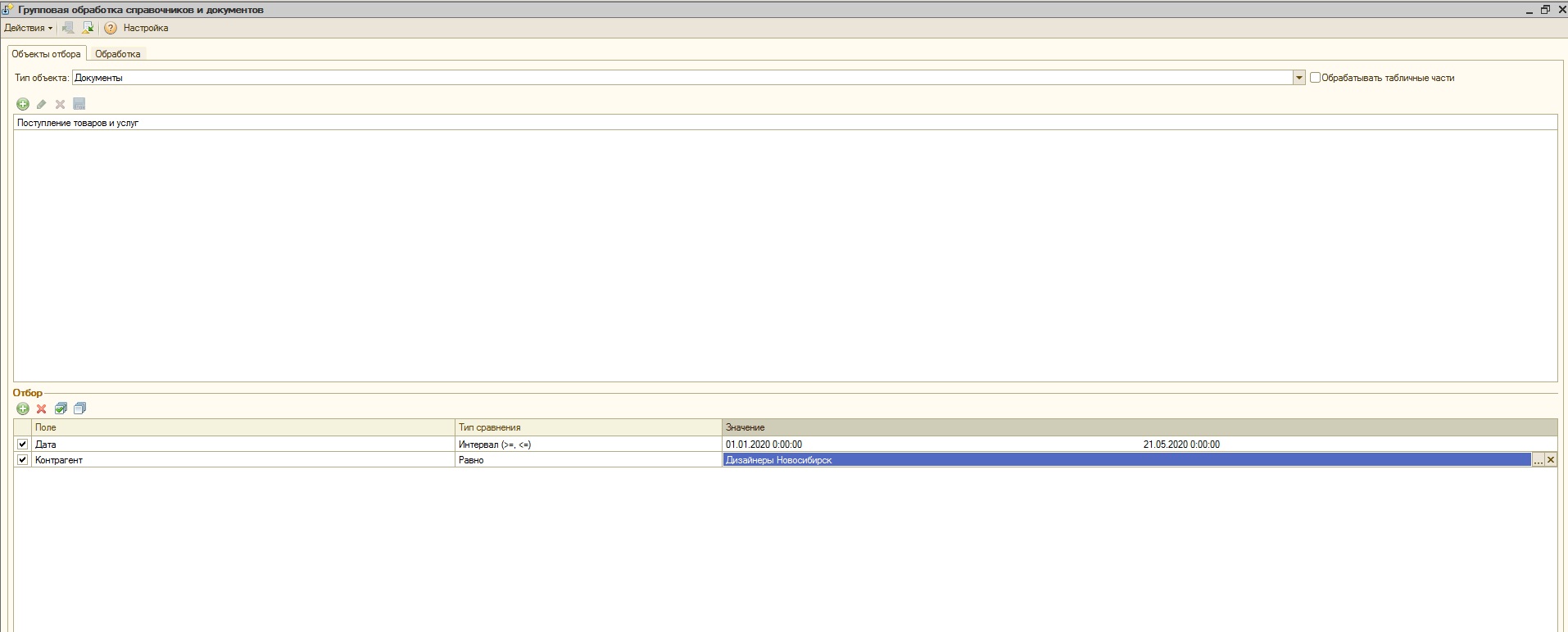
Task: Select the Объекты отбора tab
Action: coord(46,54)
